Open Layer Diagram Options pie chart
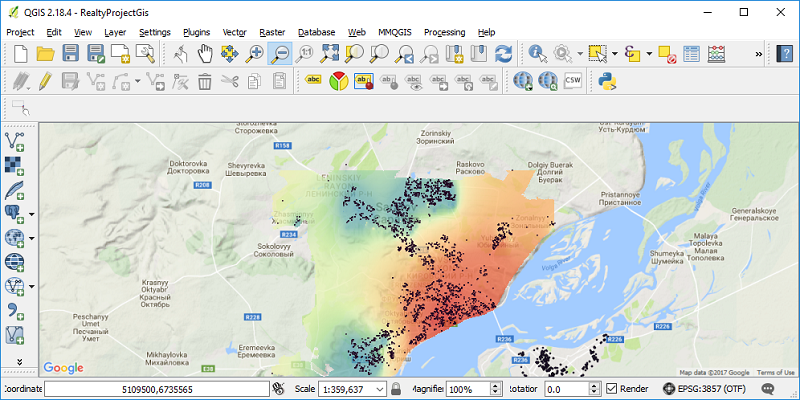The width and height of the screenshot is (800, 400). pos(338,81)
